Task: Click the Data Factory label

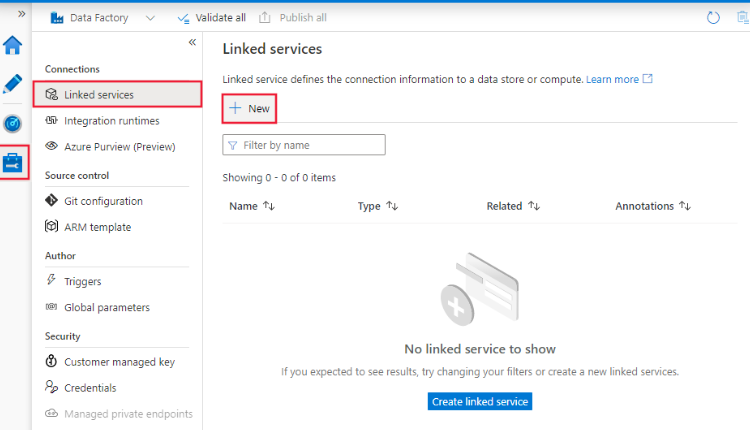Action: click(x=99, y=18)
